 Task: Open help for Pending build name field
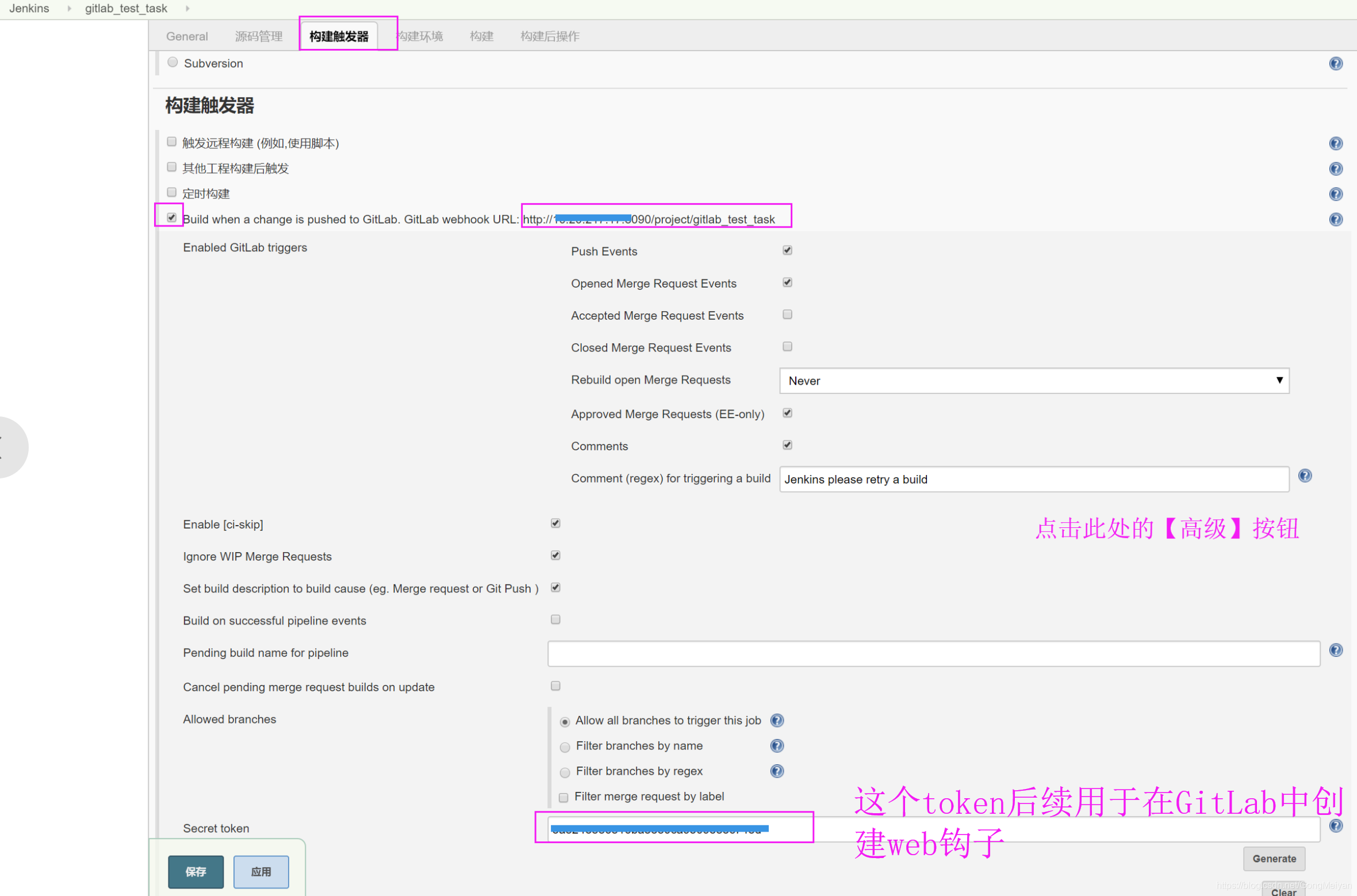[x=1336, y=650]
